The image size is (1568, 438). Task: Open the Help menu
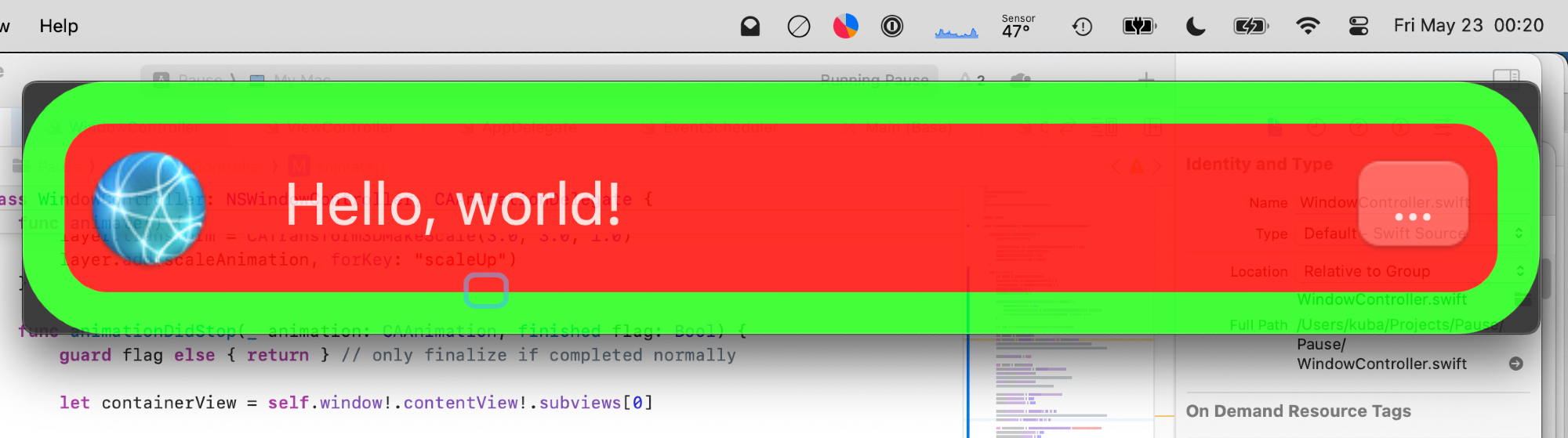click(59, 26)
